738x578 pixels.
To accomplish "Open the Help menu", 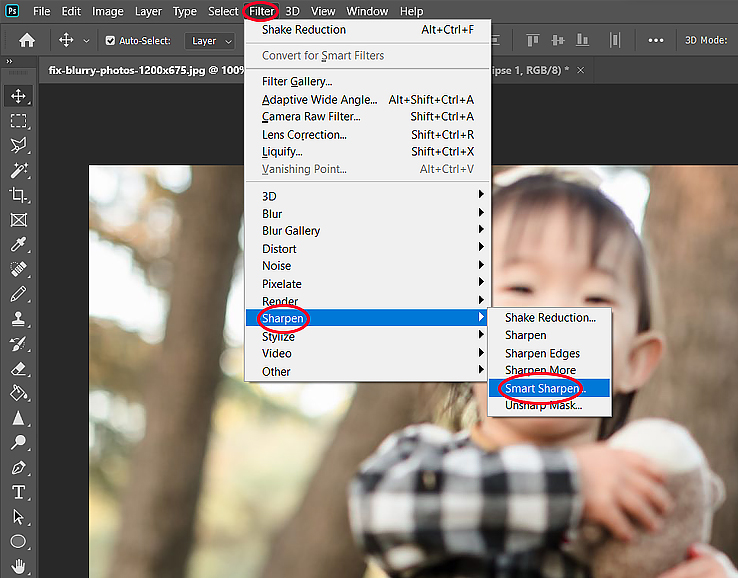I will coord(411,11).
